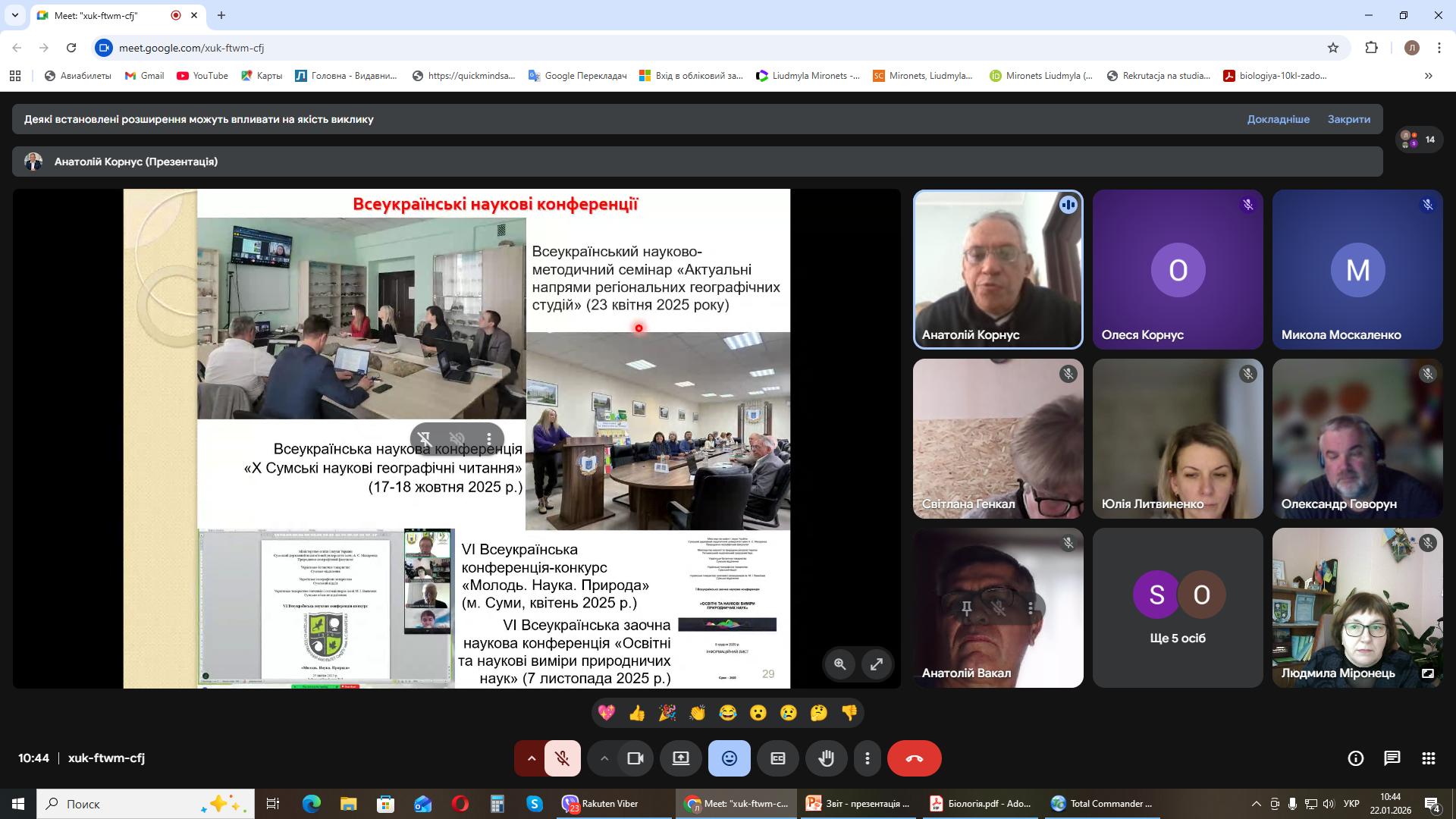Open the in-call chat panel
Screen dimensions: 1456x819
[x=1392, y=758]
